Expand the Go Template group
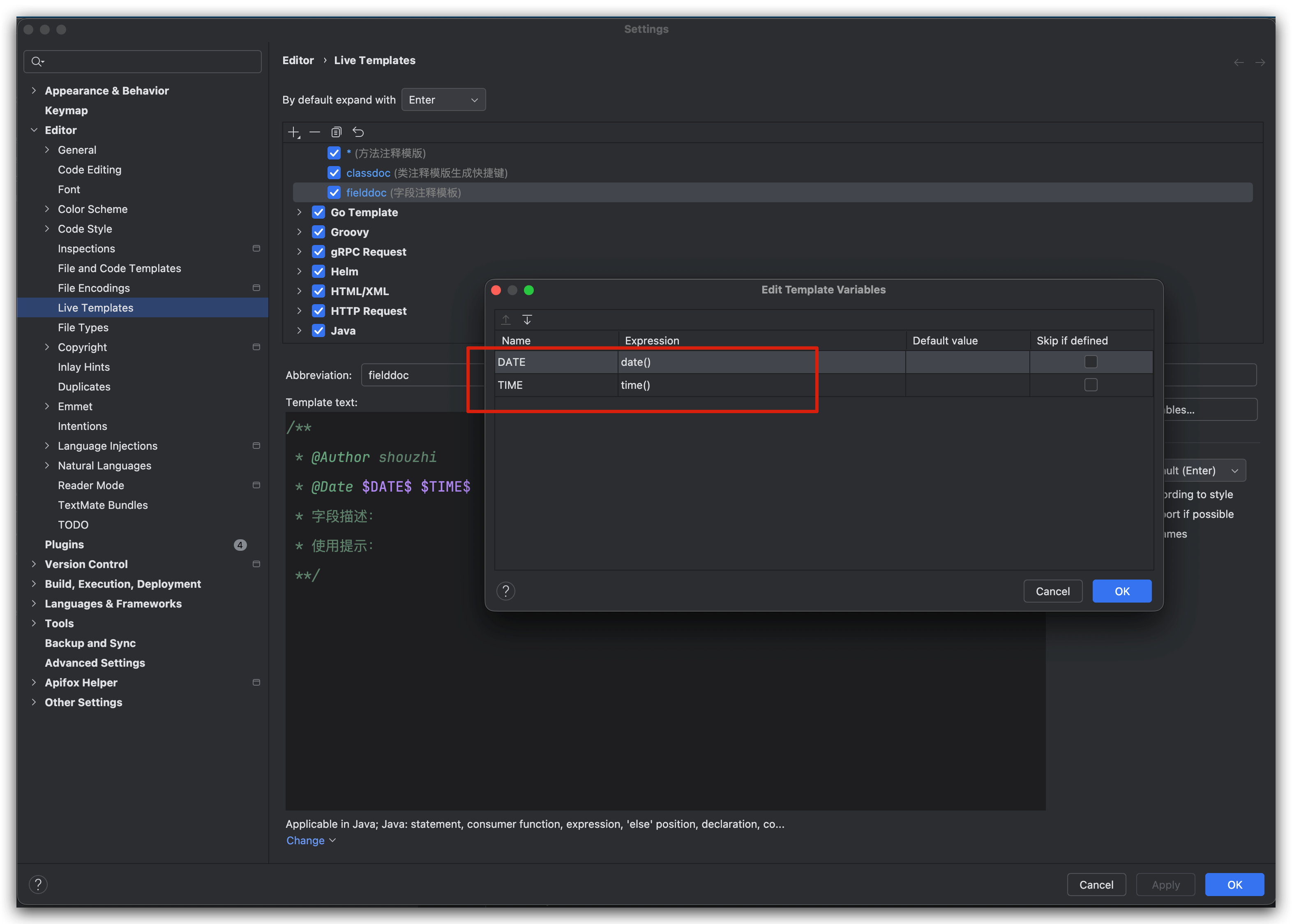This screenshot has width=1292, height=924. (x=299, y=212)
